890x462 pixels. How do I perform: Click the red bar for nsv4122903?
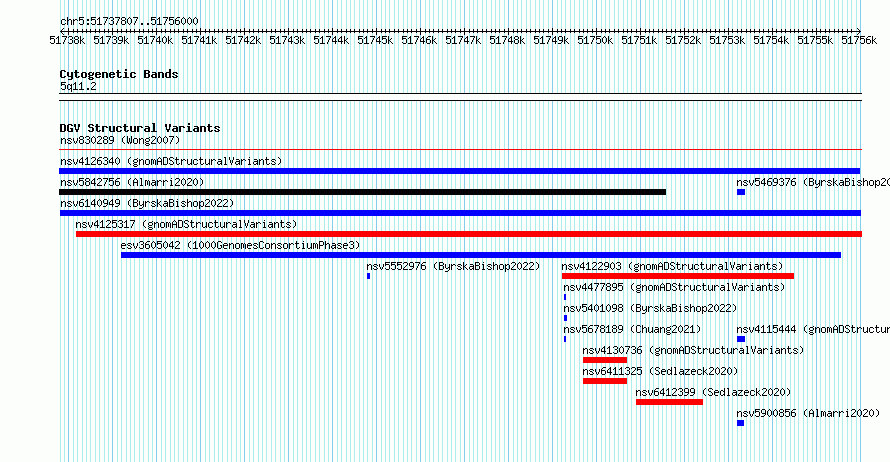[x=678, y=276]
